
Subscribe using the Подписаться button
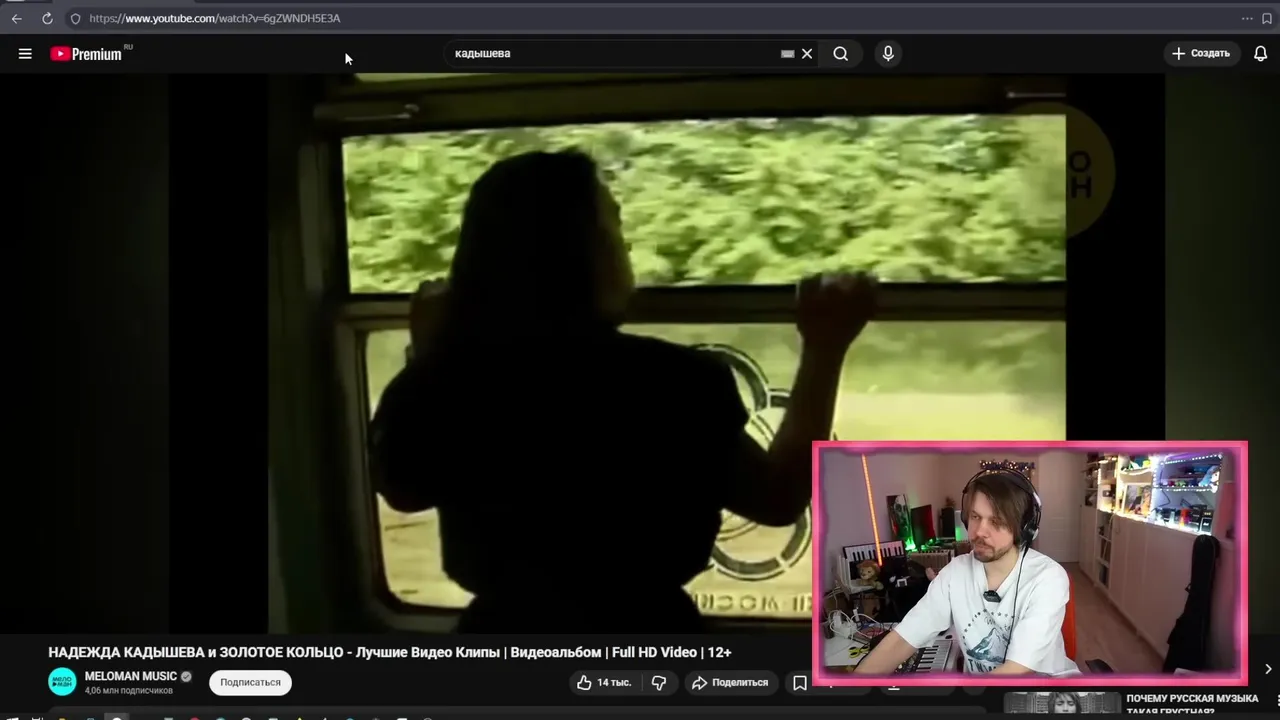[x=250, y=682]
